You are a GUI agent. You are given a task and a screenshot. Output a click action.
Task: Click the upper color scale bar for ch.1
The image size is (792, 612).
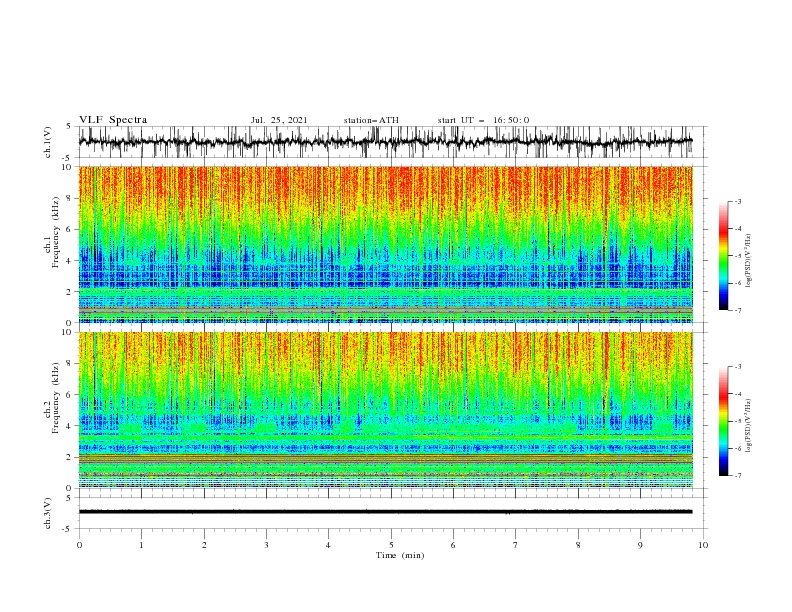coord(723,256)
